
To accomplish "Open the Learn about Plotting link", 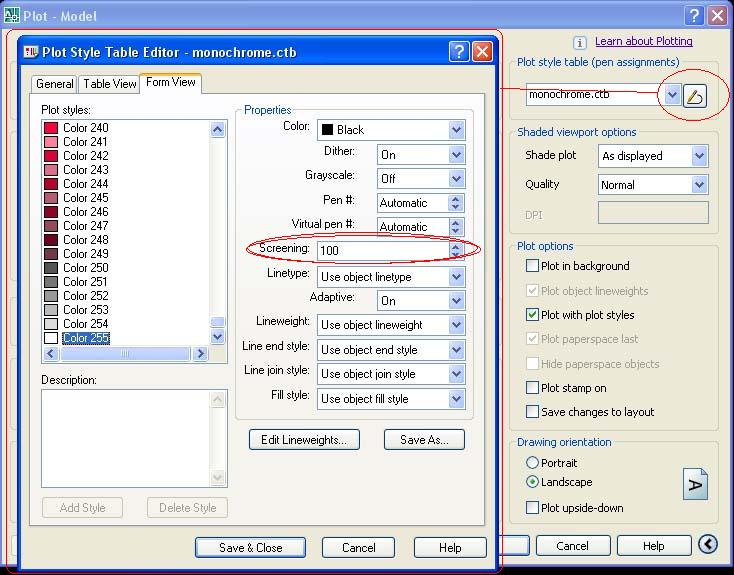I will coord(644,41).
